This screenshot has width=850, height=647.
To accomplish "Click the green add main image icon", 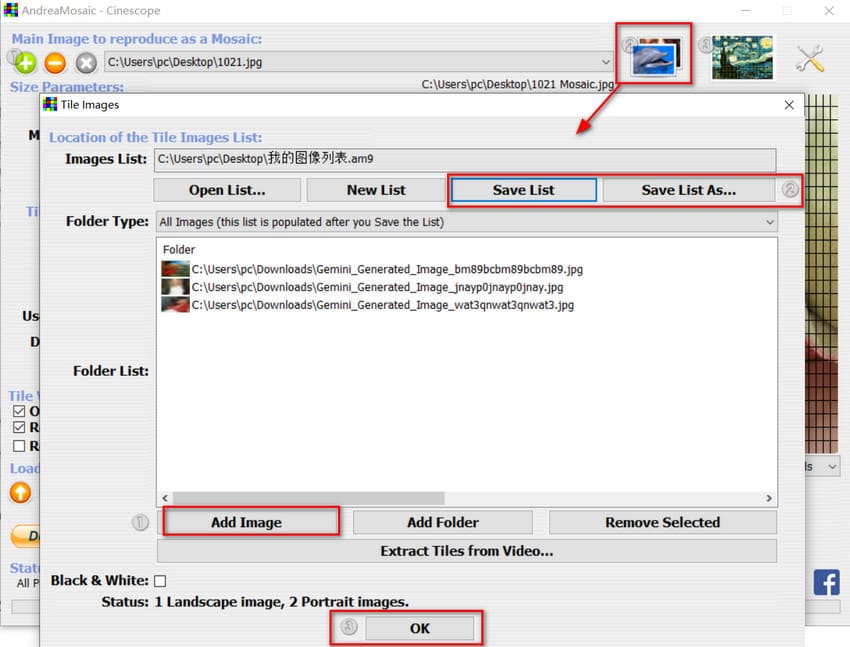I will (25, 63).
